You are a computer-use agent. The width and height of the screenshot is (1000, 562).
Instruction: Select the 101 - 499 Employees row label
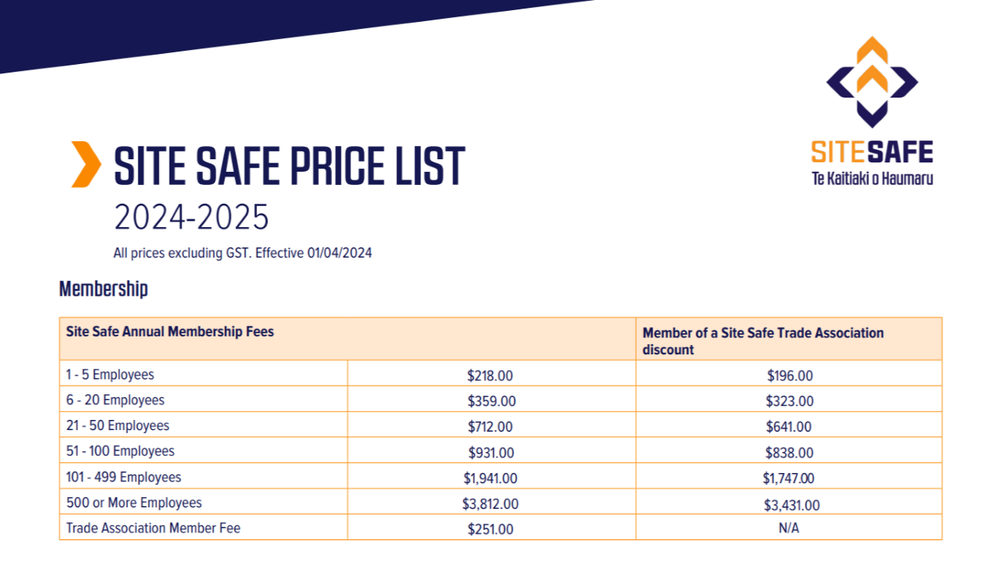pos(124,477)
